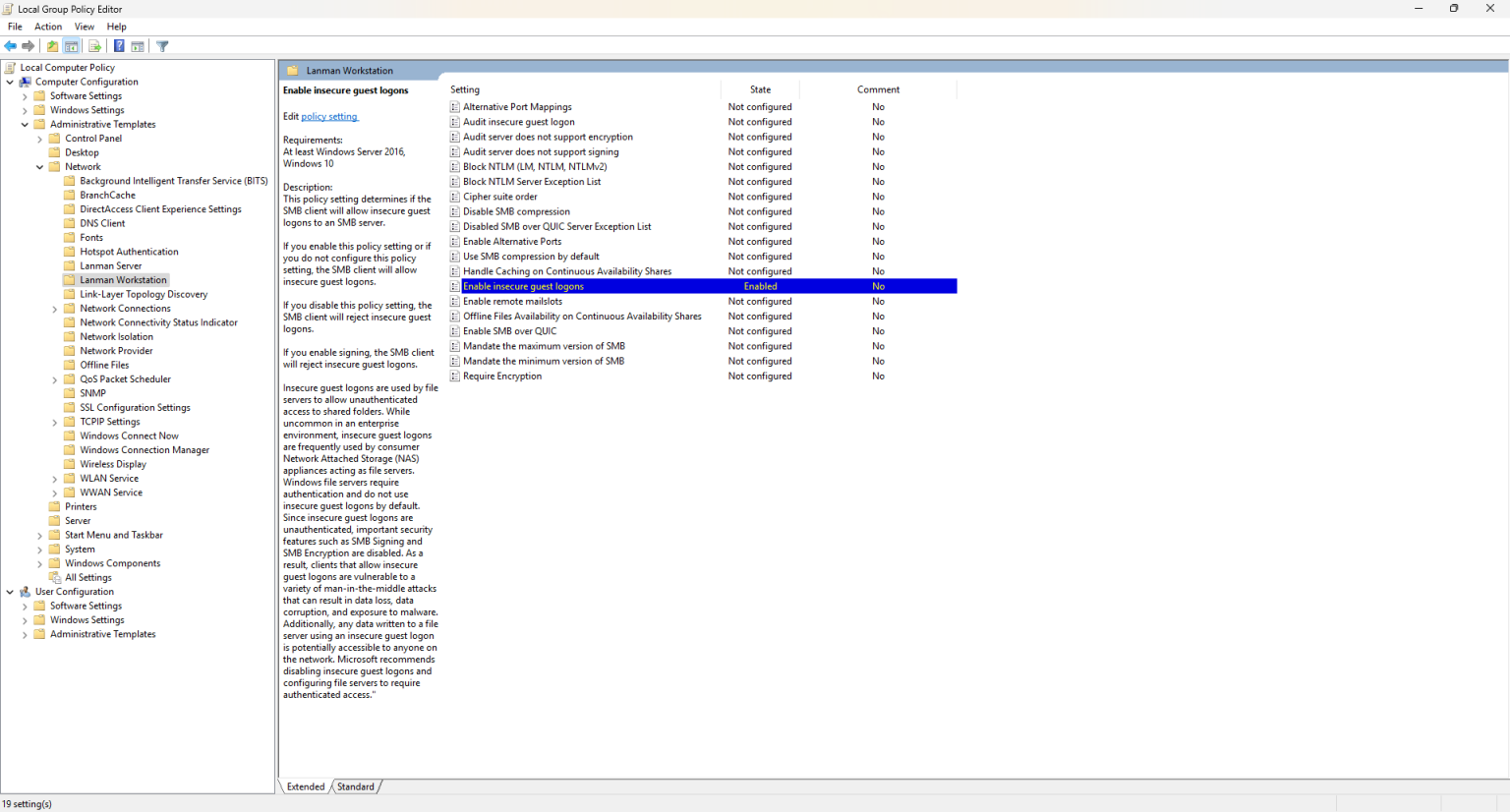Select the Enable SMB over QUIC setting
Screen dimensions: 1510x812
[509, 331]
